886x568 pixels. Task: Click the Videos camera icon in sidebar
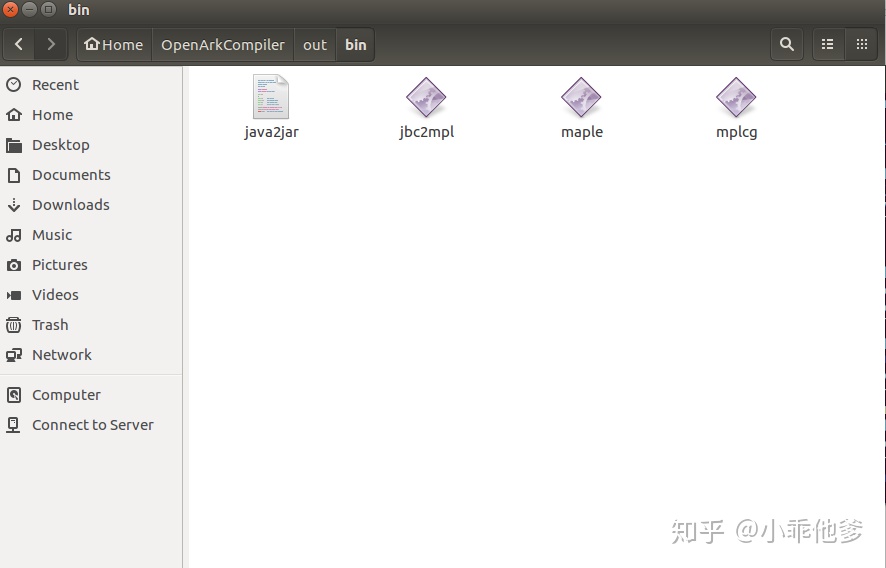pyautogui.click(x=14, y=295)
